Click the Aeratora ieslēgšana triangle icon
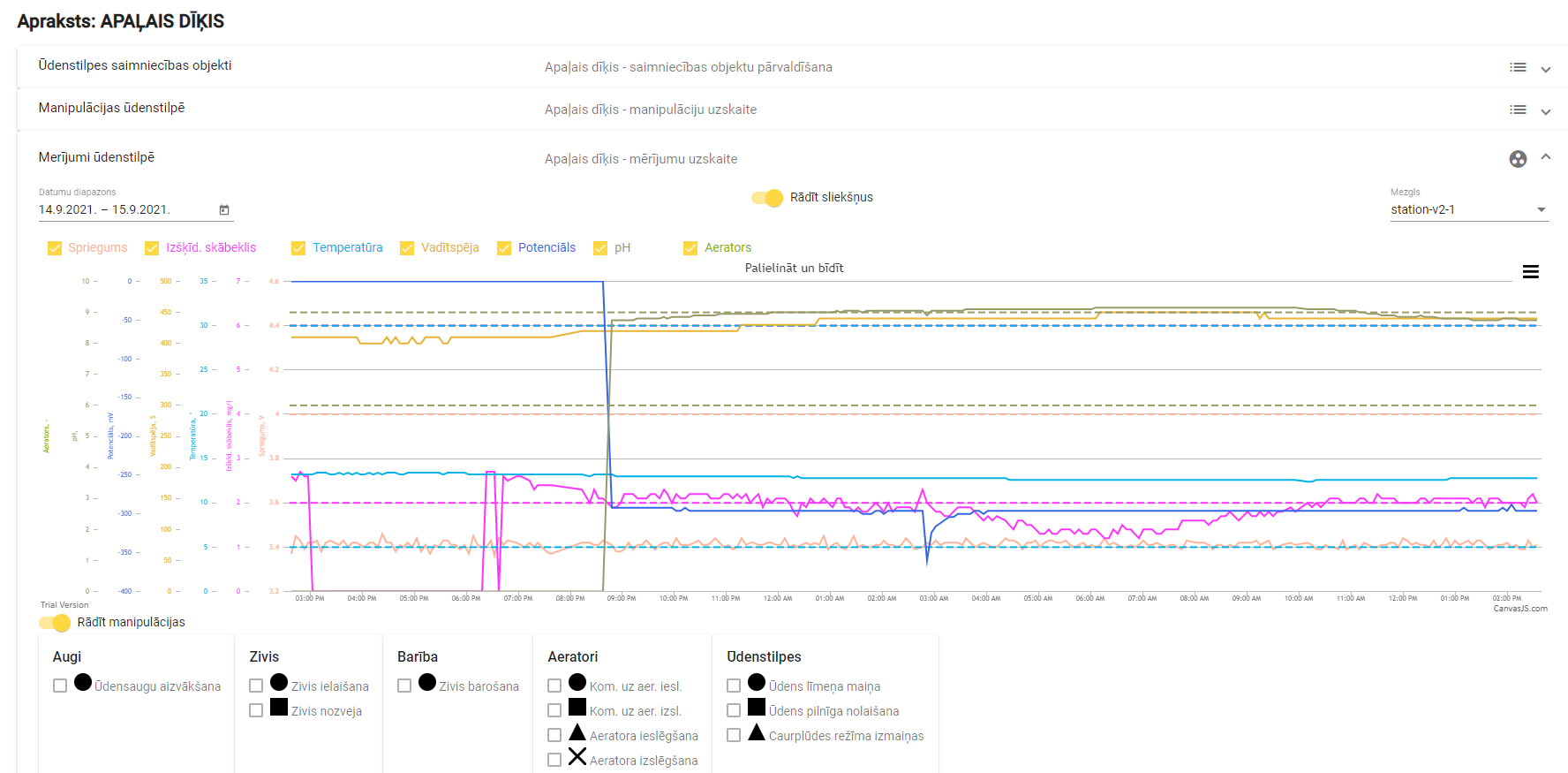 [577, 732]
